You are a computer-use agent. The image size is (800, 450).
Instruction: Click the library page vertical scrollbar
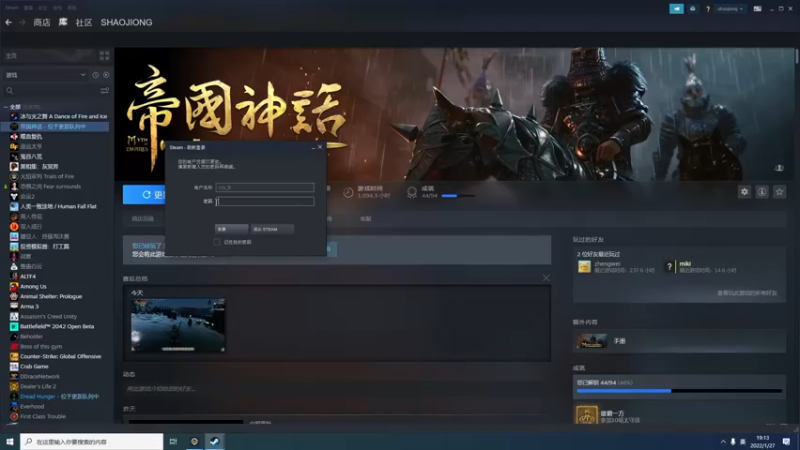tap(796, 56)
